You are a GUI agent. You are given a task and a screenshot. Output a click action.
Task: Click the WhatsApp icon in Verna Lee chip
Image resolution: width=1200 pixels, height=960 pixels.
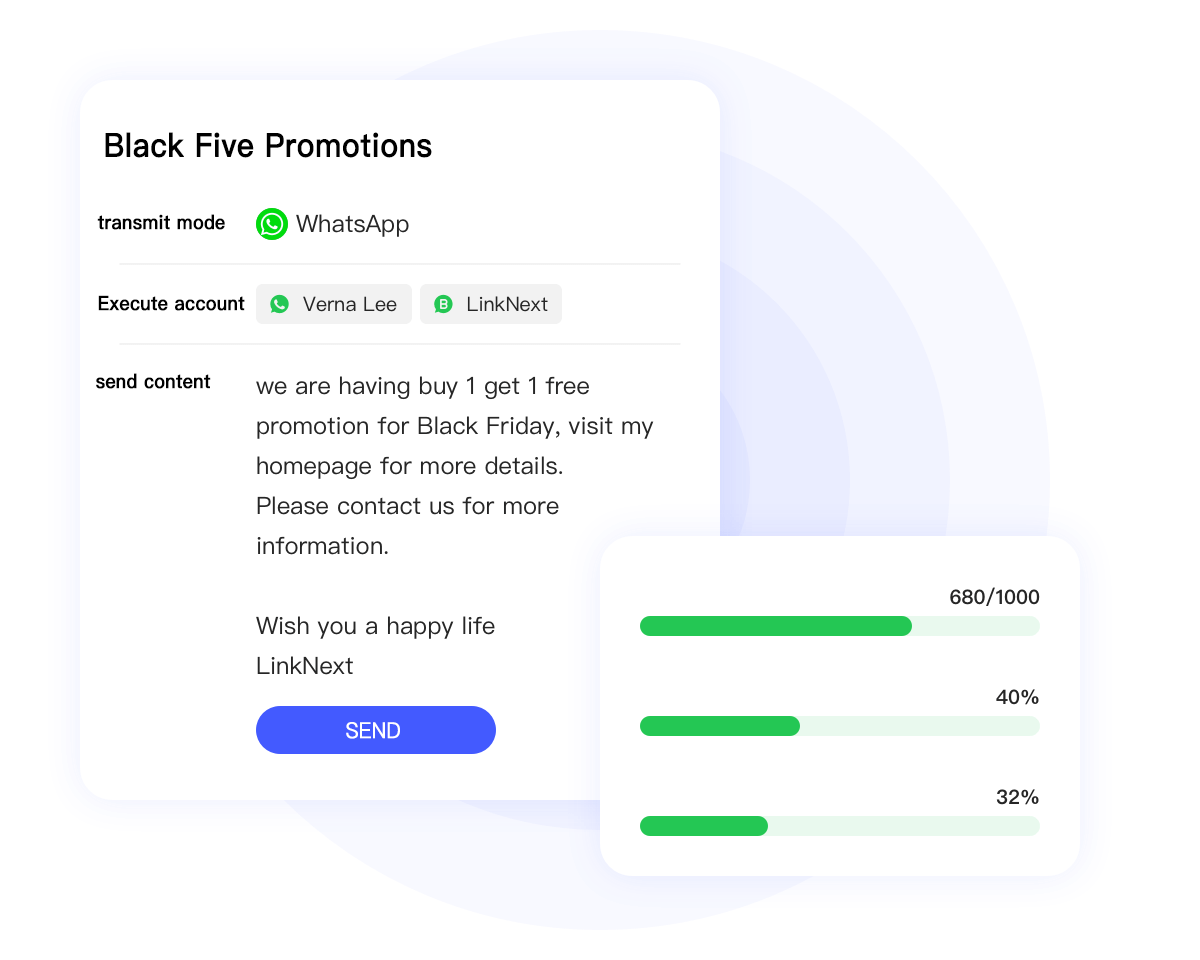[x=280, y=304]
